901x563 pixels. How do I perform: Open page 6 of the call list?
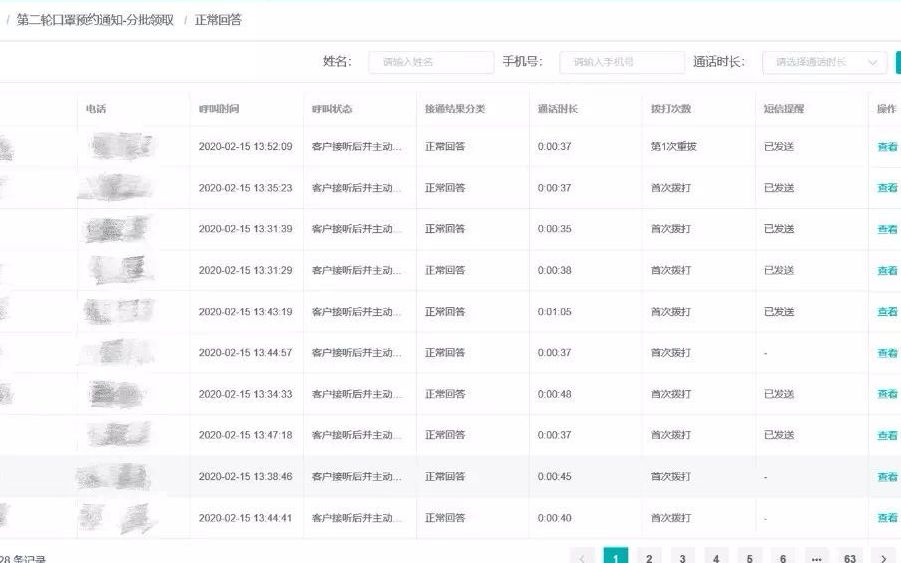tap(783, 558)
